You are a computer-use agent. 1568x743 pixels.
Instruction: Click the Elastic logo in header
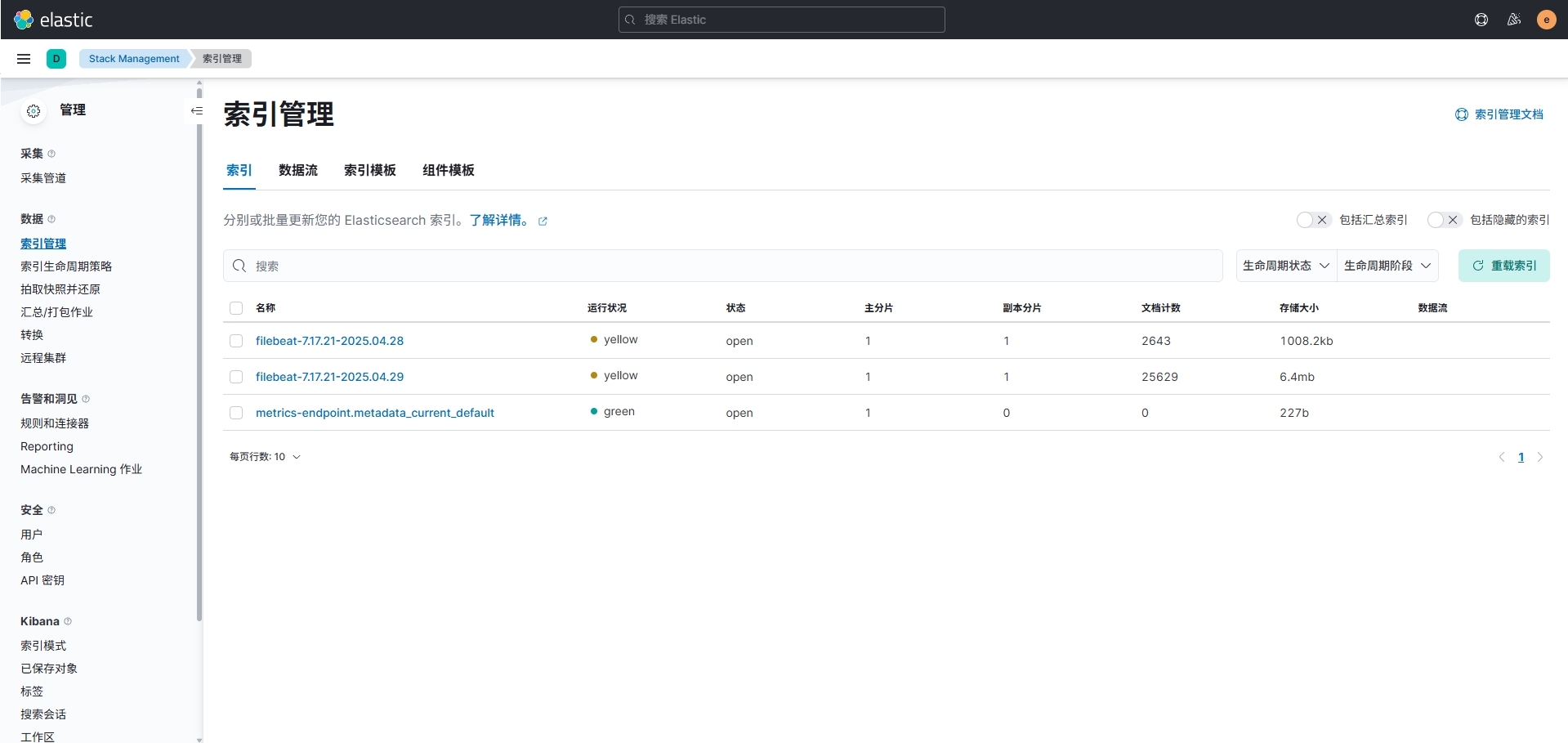tap(54, 20)
